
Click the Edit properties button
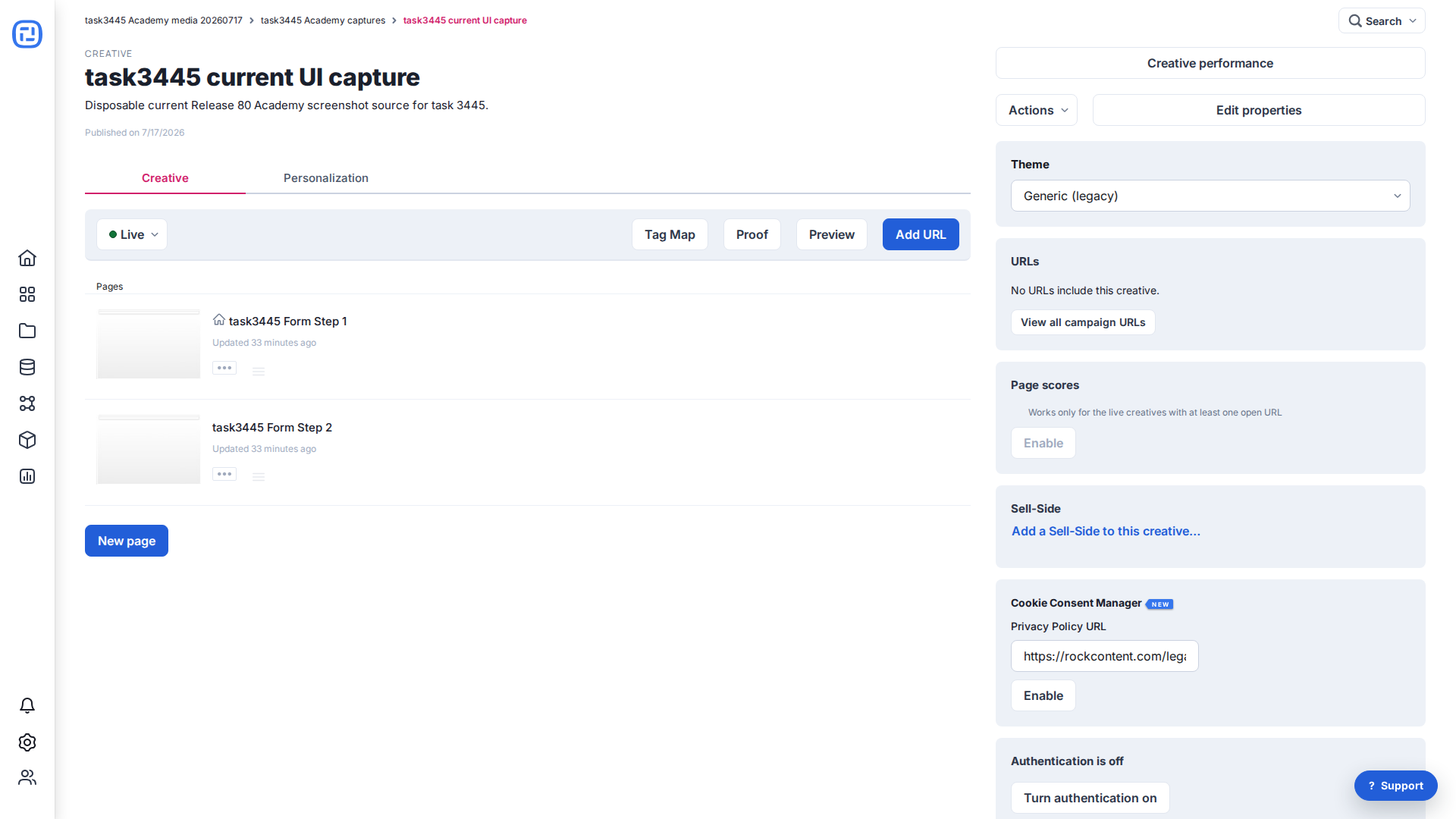click(1259, 110)
